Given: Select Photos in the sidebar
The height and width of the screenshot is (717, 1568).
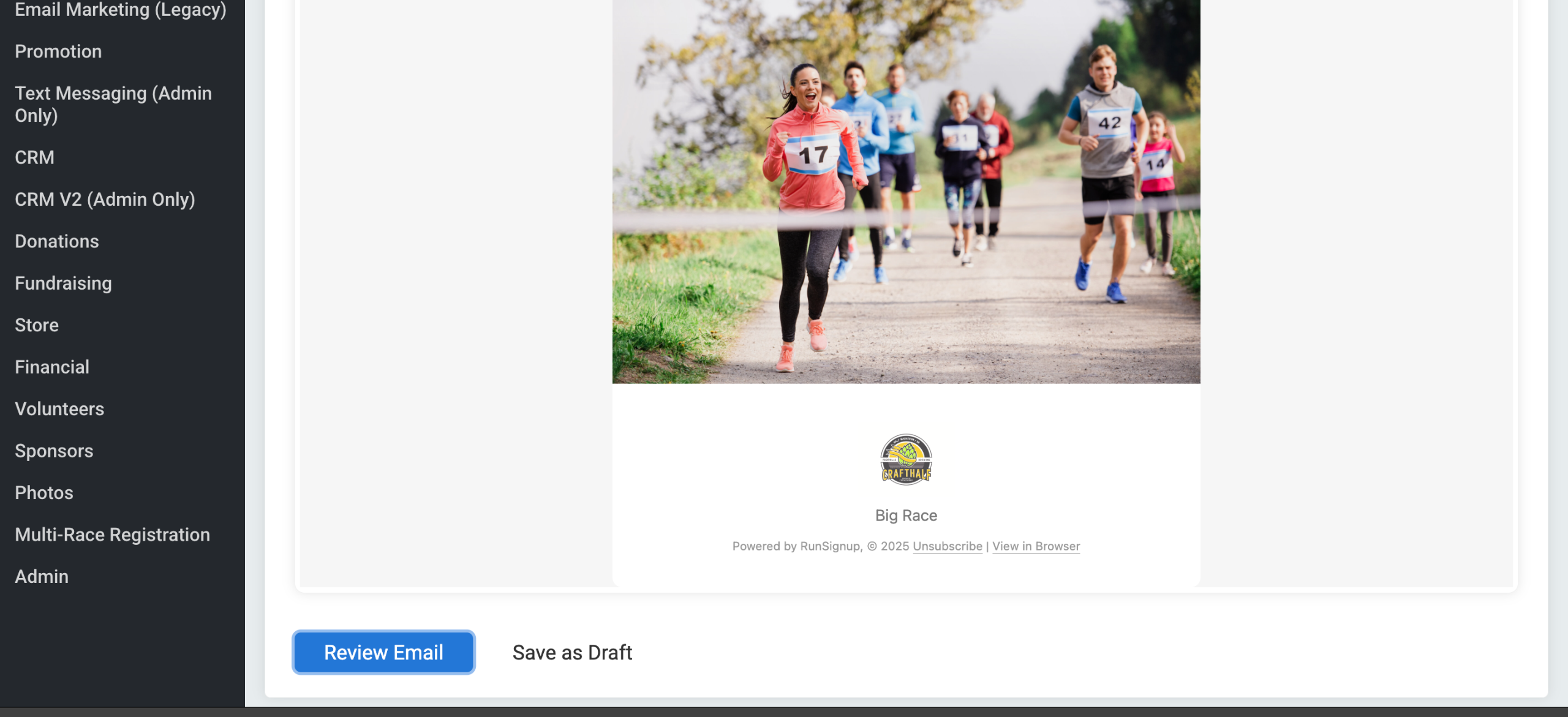Looking at the screenshot, I should tap(44, 493).
